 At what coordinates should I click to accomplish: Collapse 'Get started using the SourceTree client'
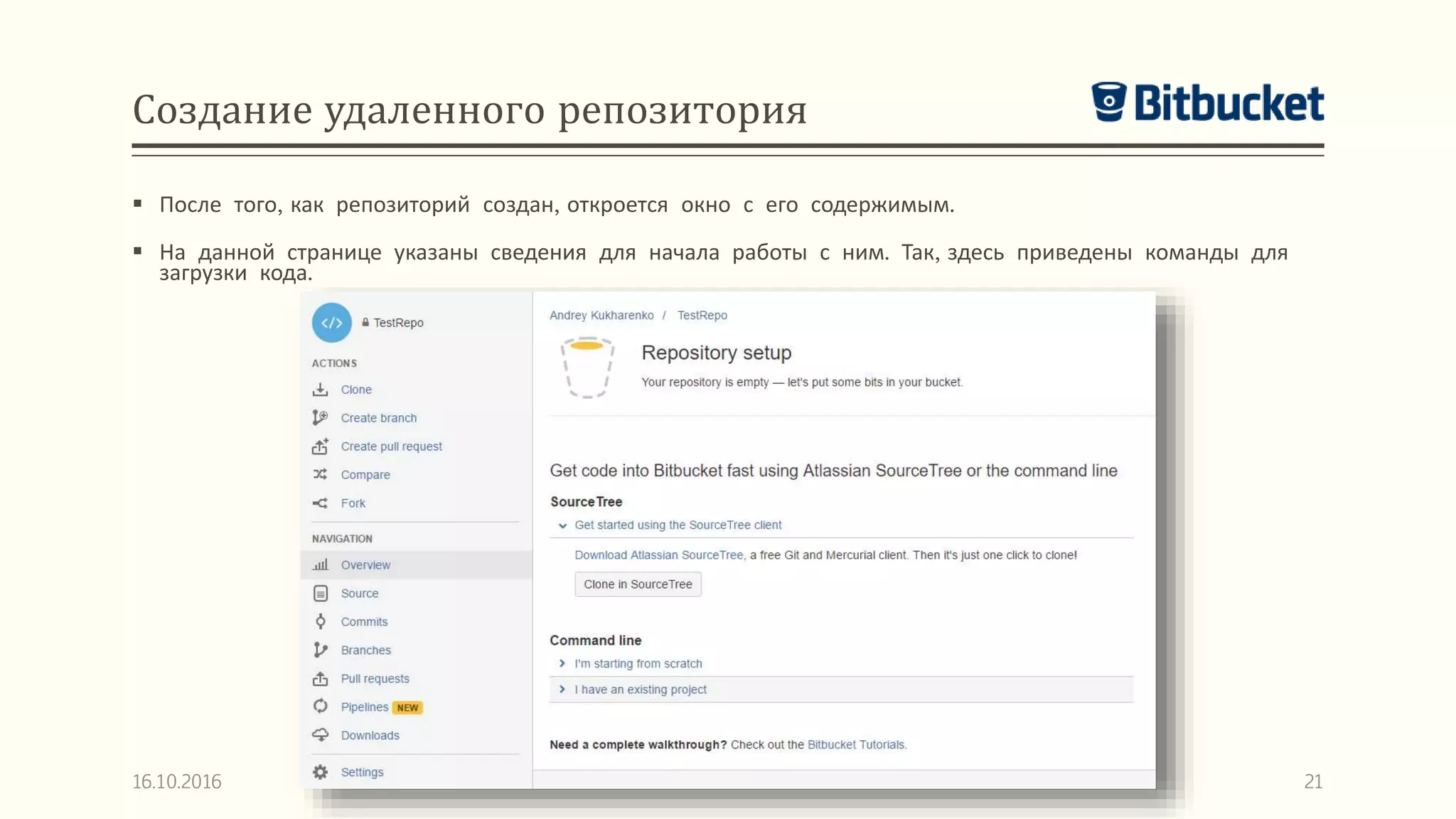tap(678, 525)
